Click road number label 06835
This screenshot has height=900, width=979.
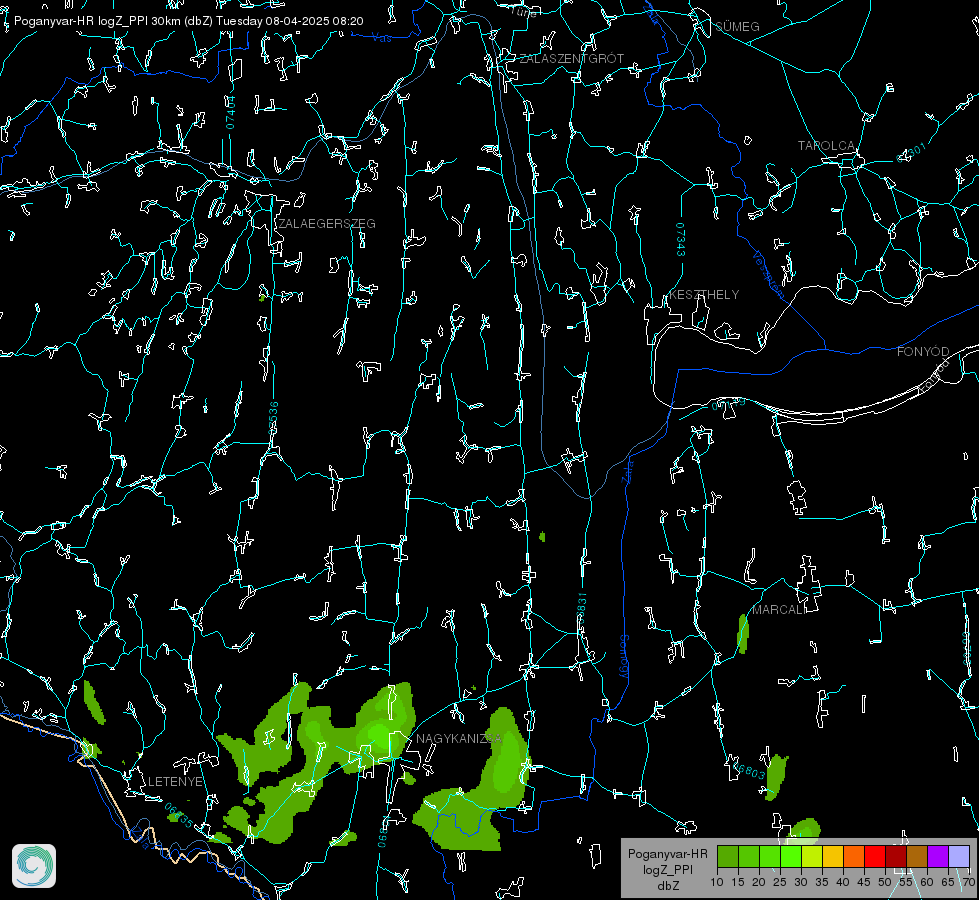[179, 816]
